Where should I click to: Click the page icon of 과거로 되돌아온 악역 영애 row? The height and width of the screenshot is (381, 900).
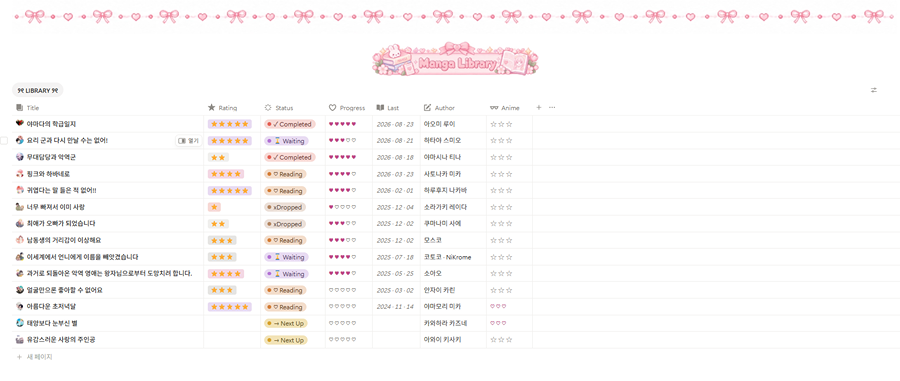click(x=20, y=274)
